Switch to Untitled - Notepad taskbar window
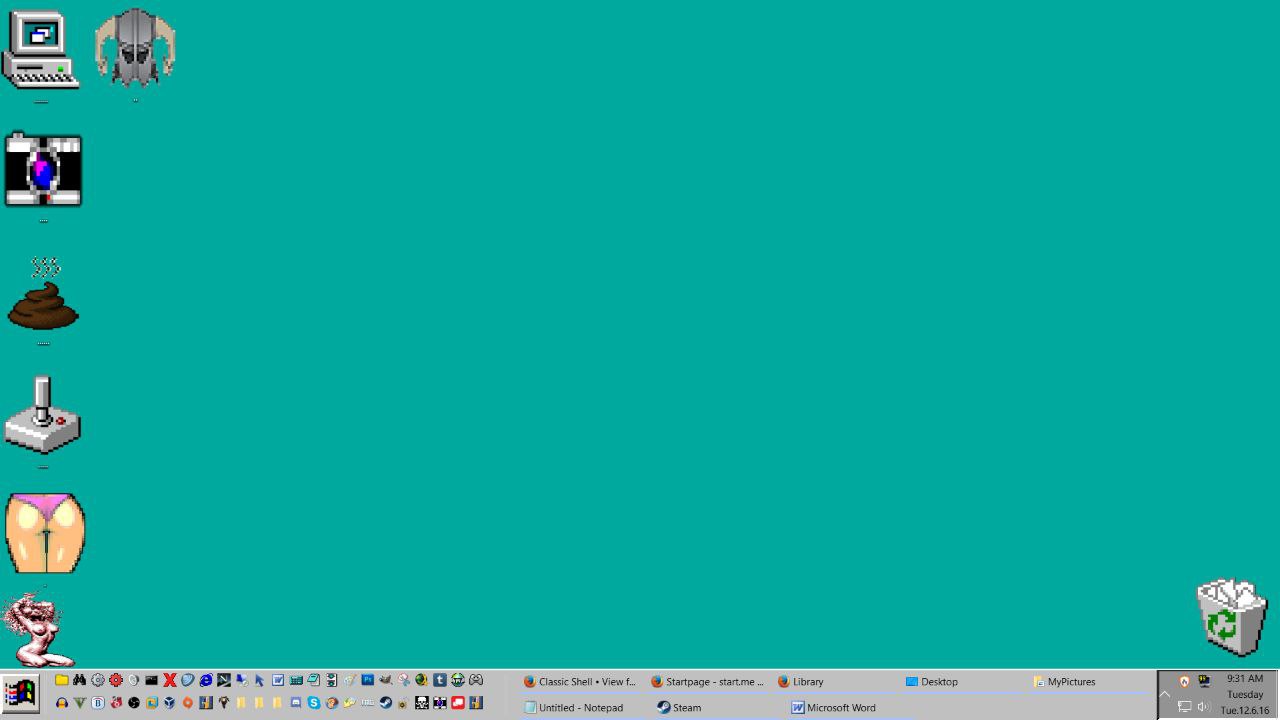 click(580, 707)
